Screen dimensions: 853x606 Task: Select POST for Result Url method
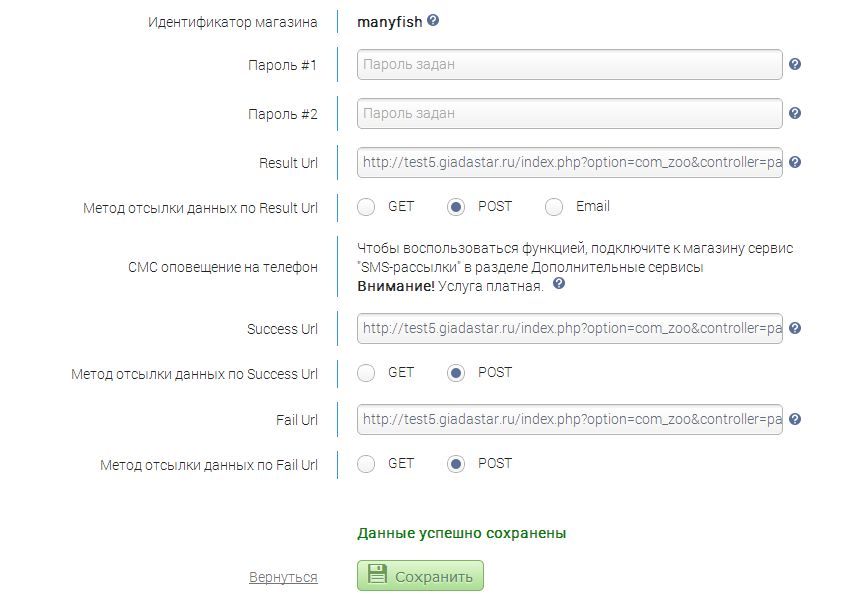pyautogui.click(x=456, y=207)
